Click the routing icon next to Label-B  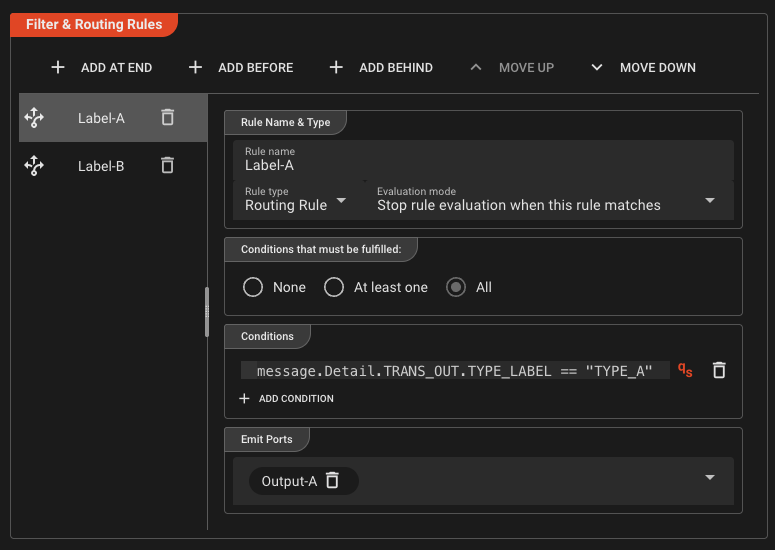coord(34,166)
